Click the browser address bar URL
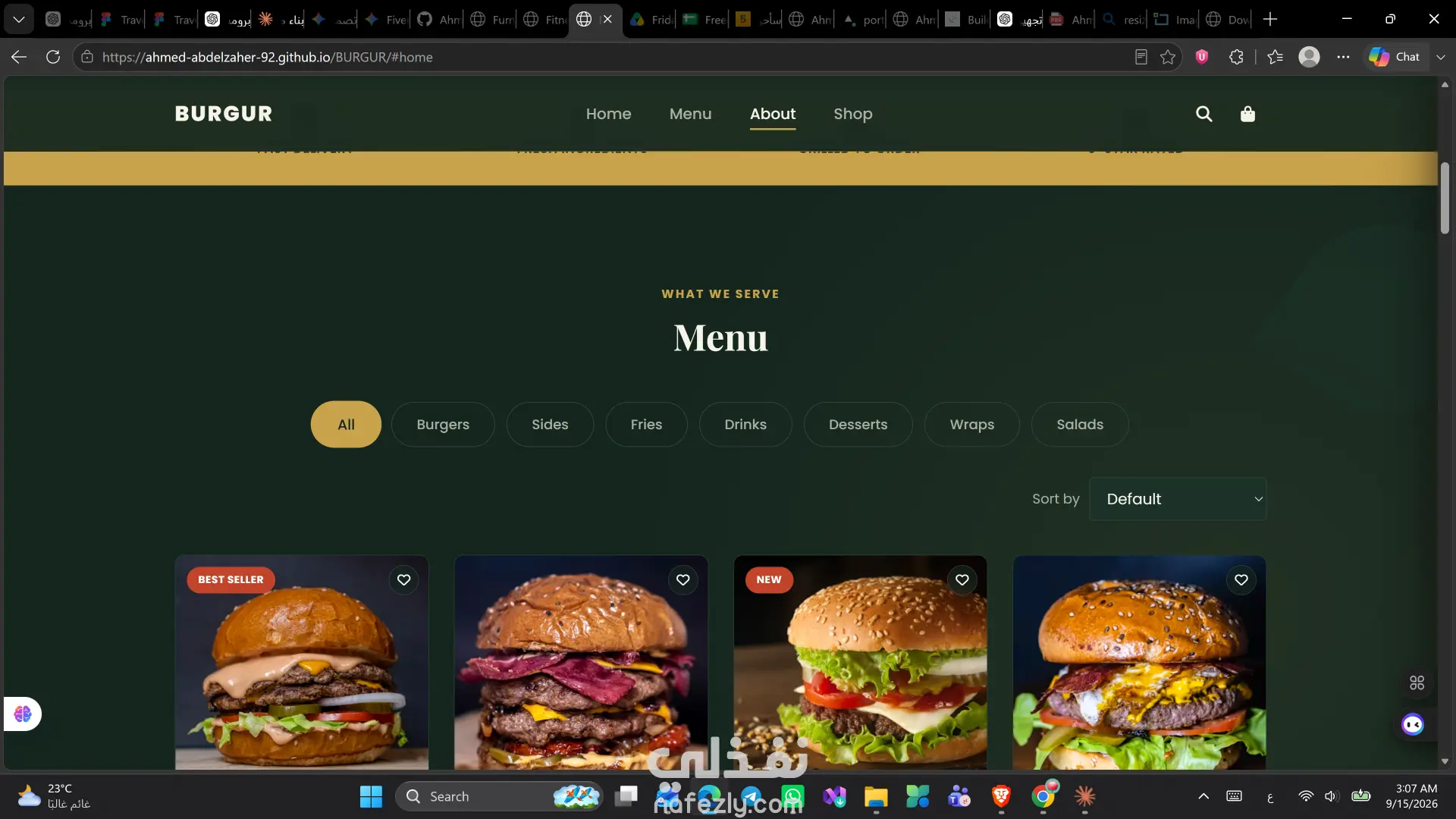Screen dimensions: 1456x819 267,57
